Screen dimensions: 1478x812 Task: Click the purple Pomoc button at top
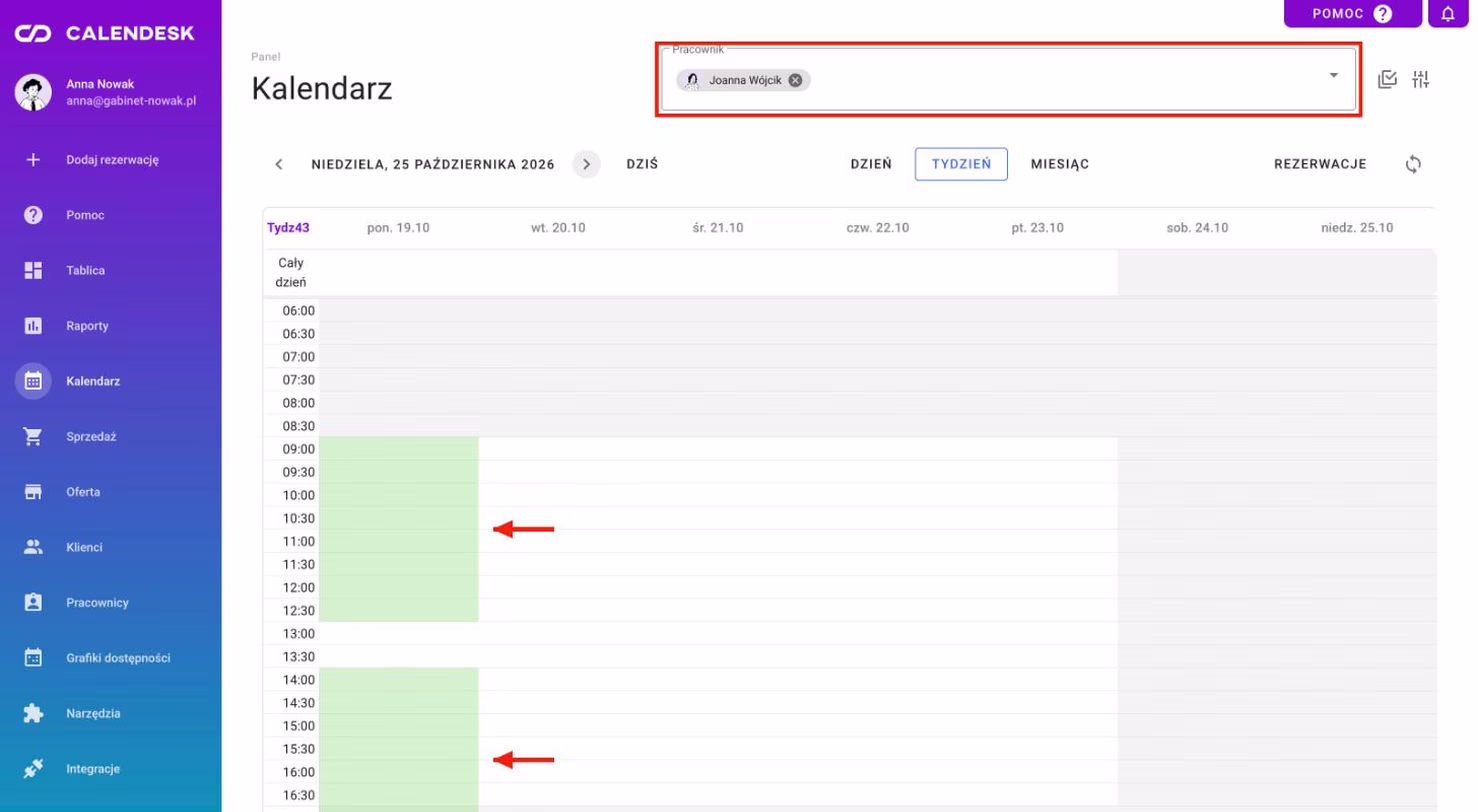[1352, 14]
